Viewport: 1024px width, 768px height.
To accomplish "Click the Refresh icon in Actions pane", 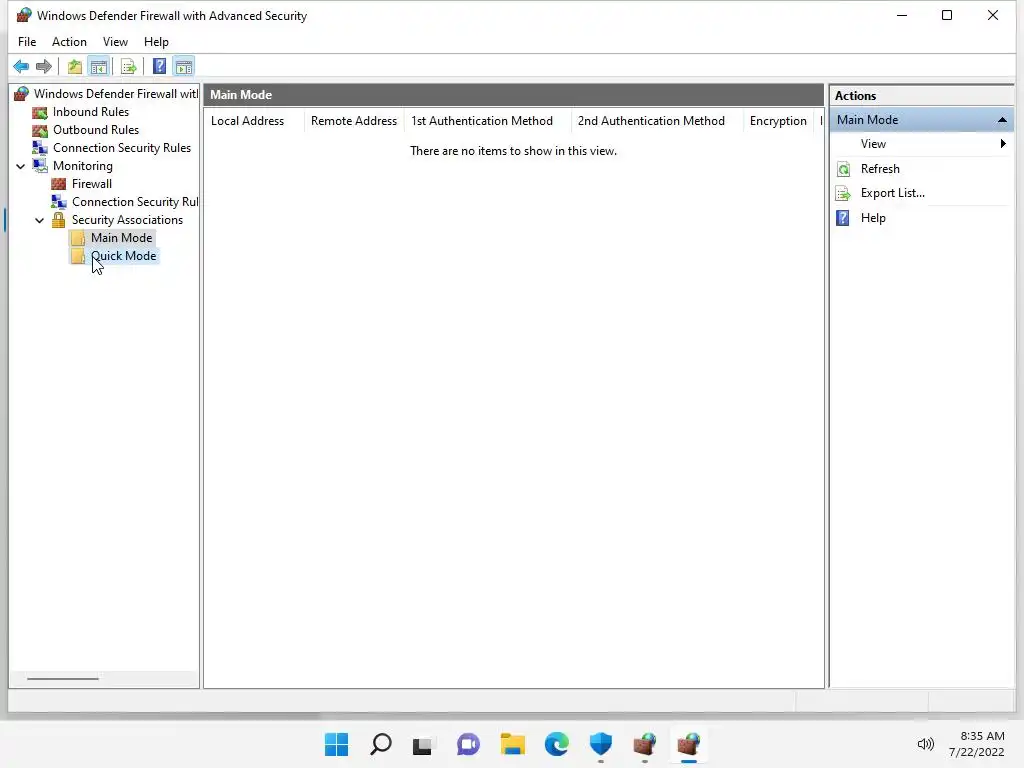I will 843,169.
